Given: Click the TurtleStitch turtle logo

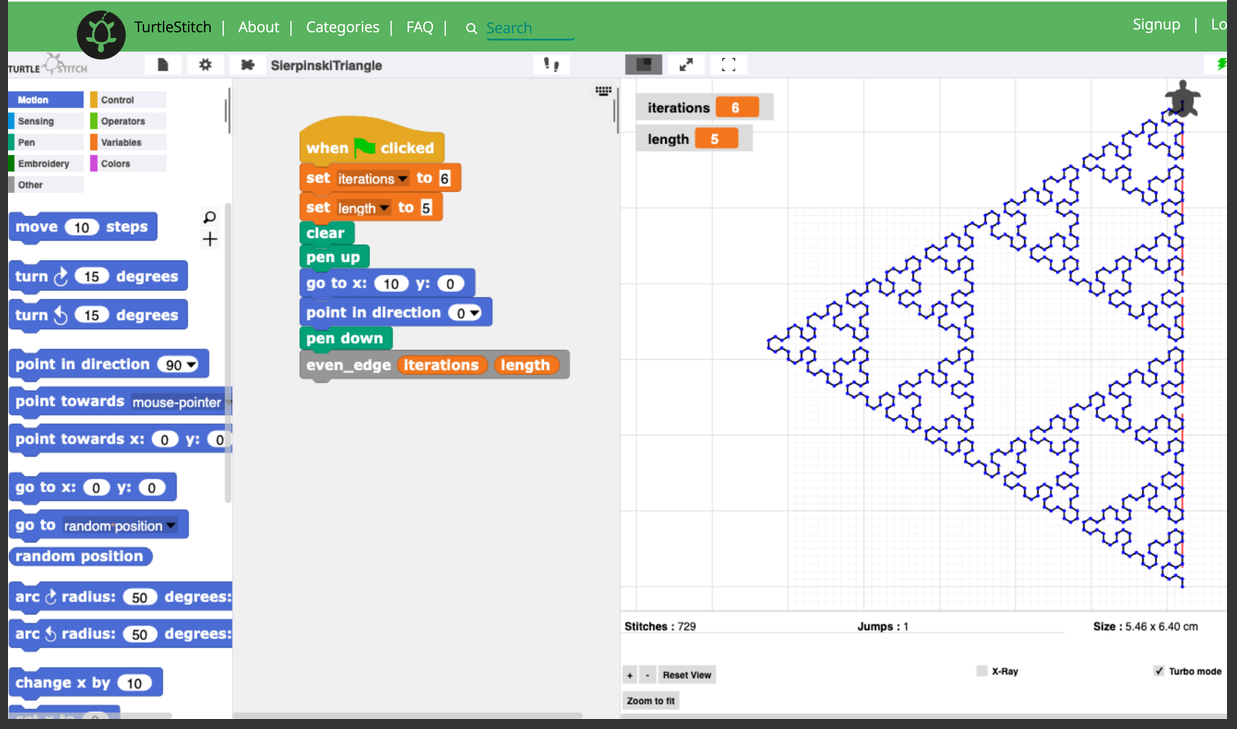Looking at the screenshot, I should (102, 35).
